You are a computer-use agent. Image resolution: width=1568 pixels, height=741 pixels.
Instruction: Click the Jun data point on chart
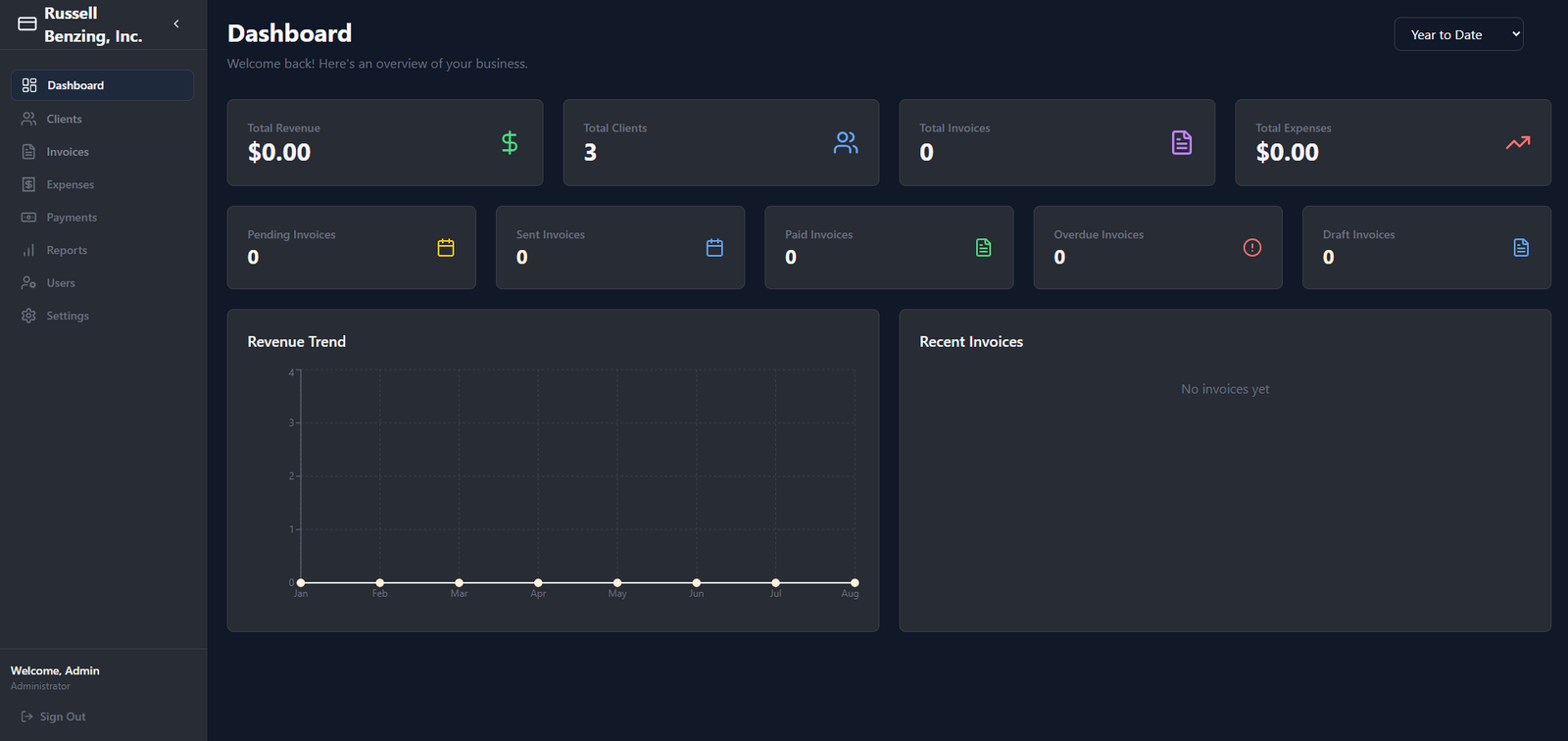[697, 583]
